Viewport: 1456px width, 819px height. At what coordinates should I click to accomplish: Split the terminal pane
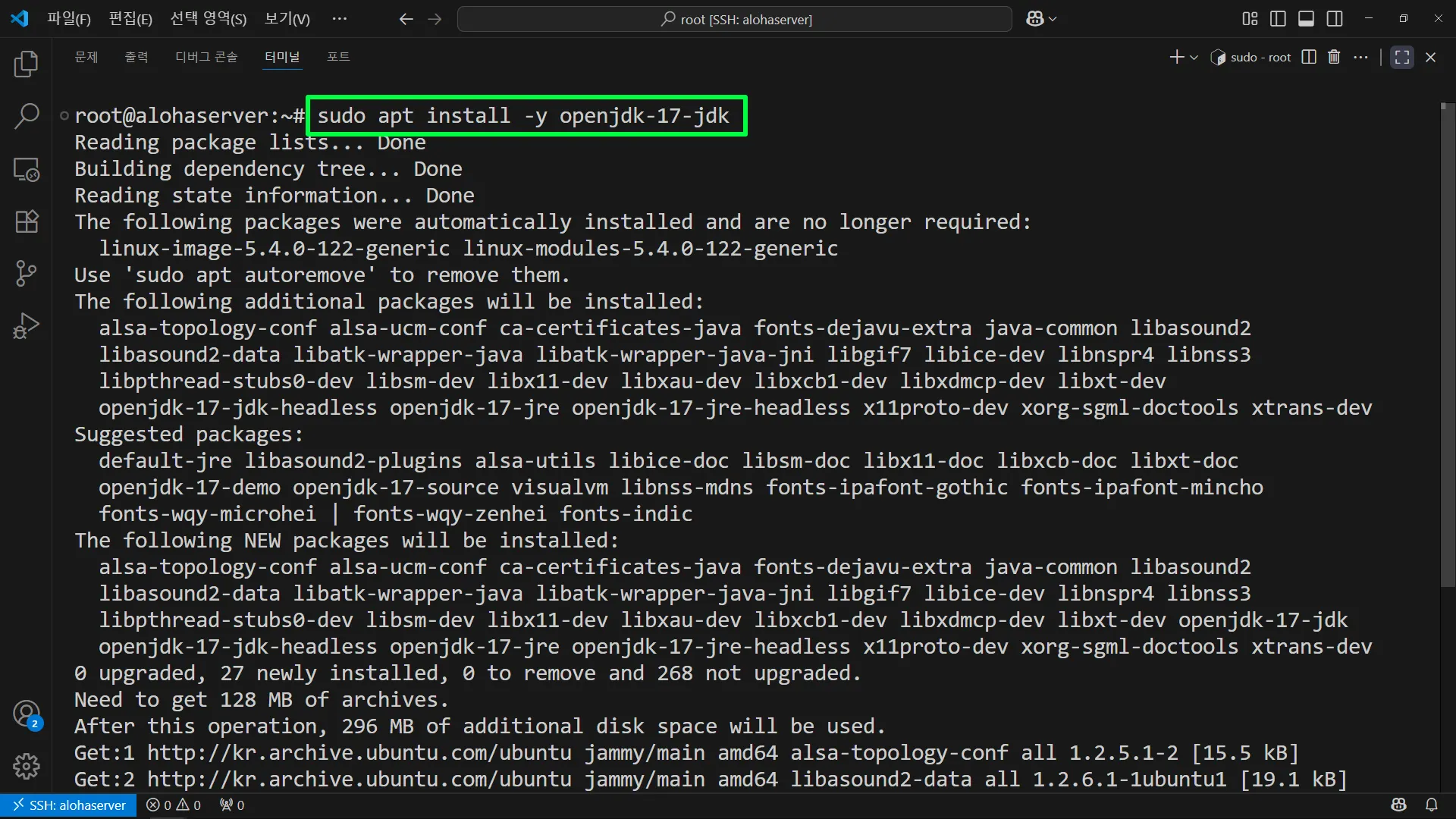pos(1308,57)
